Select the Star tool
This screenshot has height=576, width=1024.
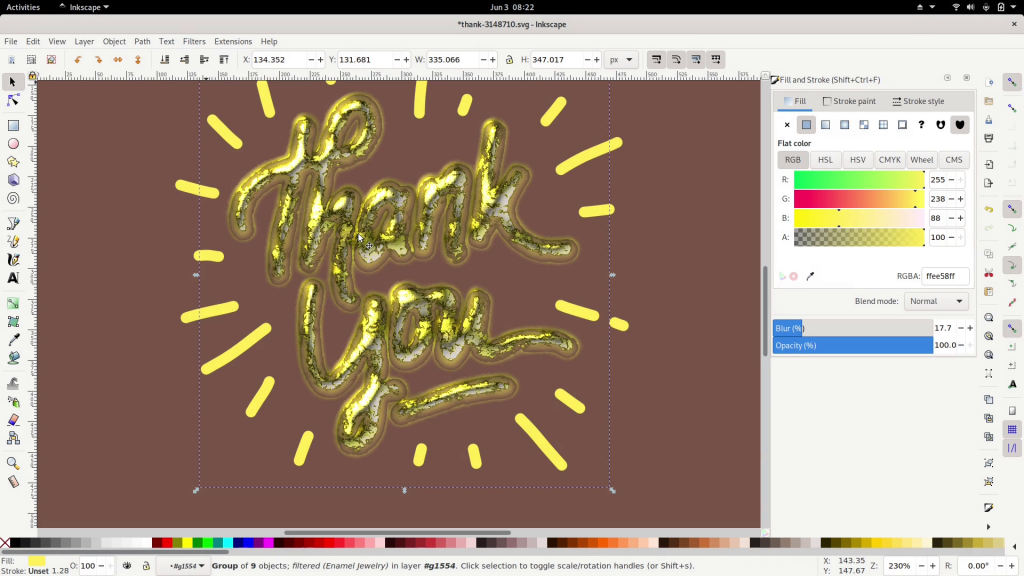coord(13,161)
